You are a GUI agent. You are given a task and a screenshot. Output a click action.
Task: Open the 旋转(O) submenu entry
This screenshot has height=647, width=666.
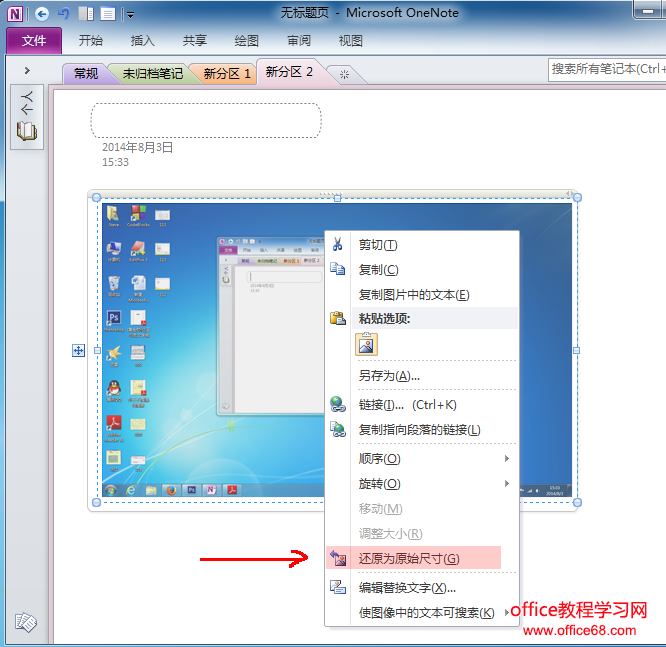422,483
